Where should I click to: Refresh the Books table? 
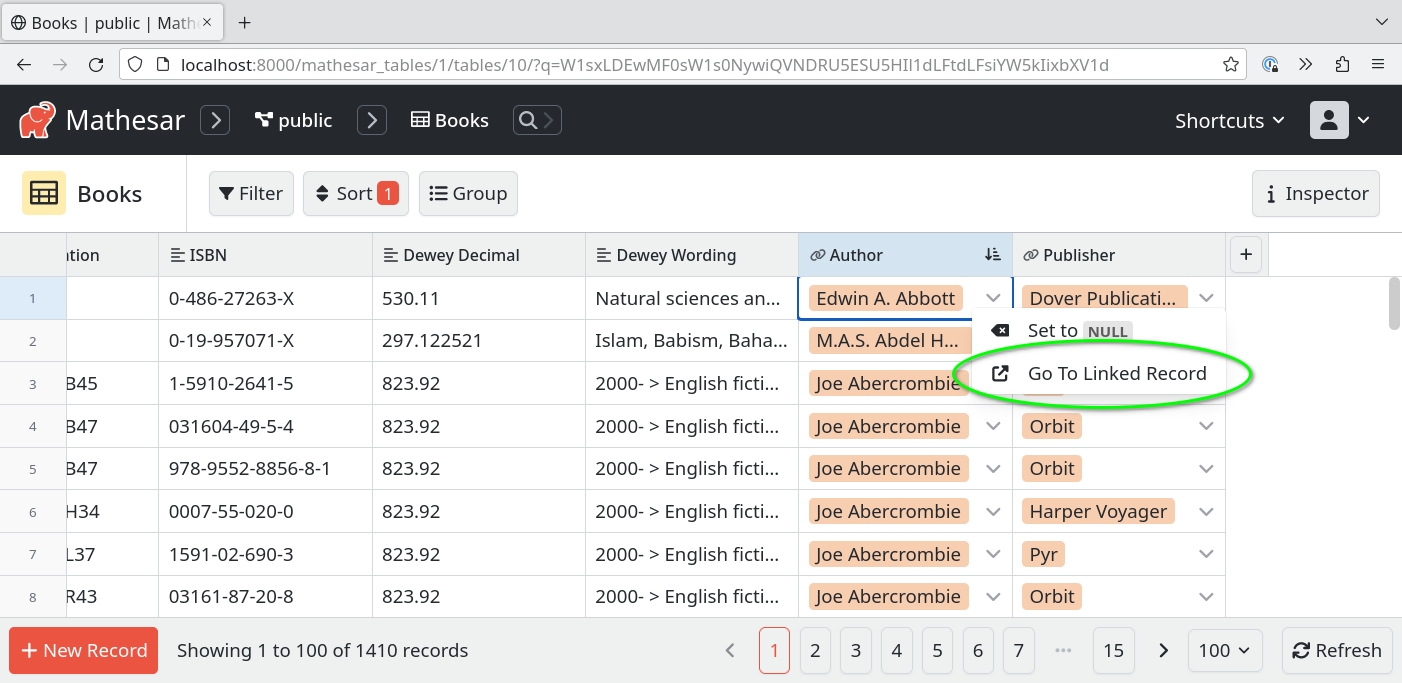tap(1337, 650)
